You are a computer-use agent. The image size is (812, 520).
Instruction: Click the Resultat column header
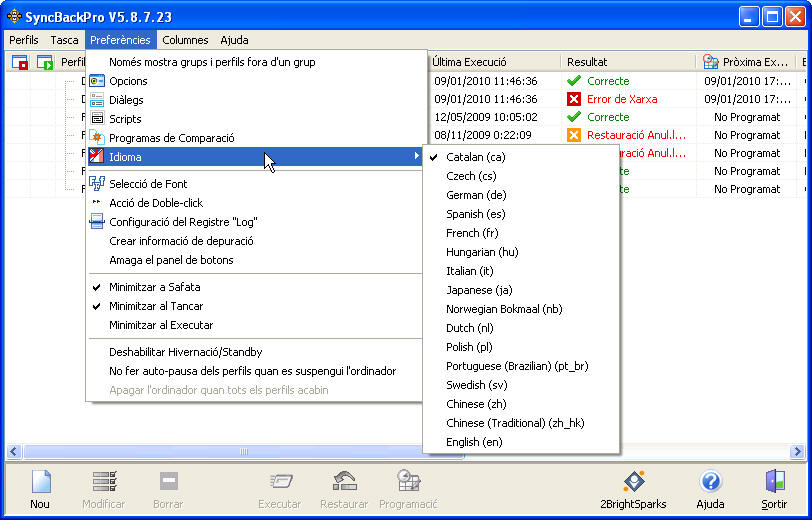628,62
